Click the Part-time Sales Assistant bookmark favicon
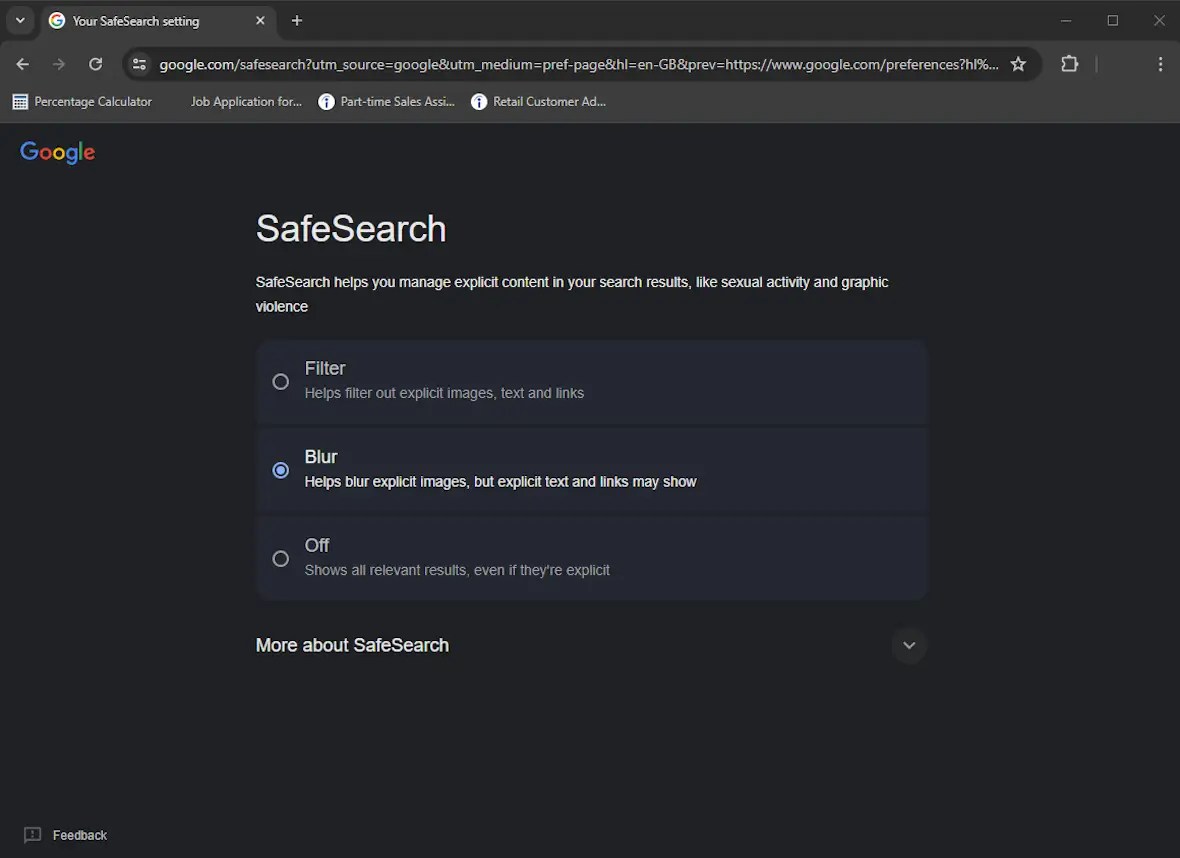 (325, 101)
